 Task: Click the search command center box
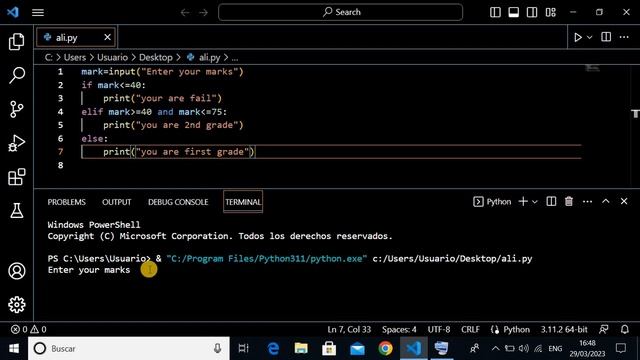[340, 12]
